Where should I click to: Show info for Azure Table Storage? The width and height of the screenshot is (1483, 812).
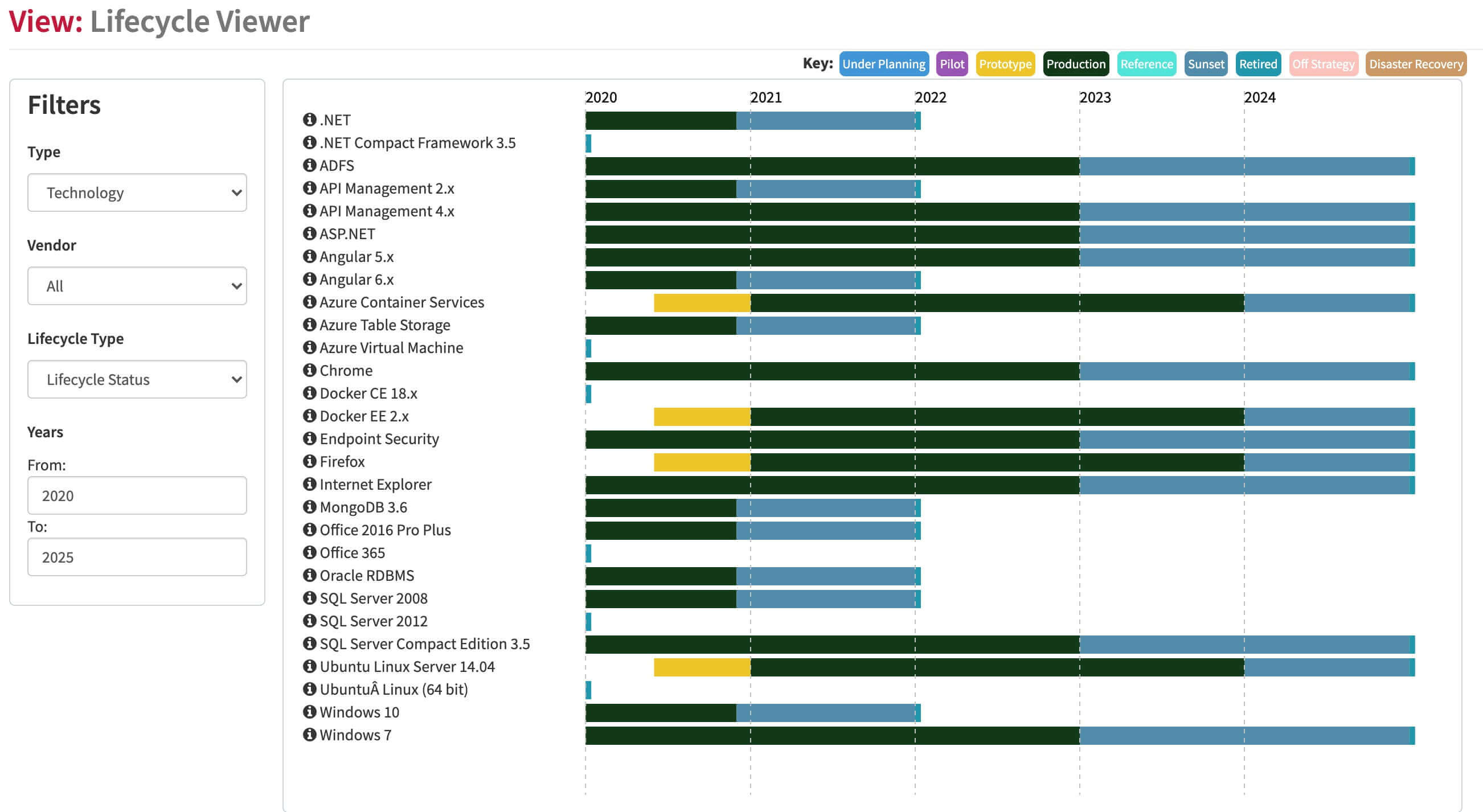click(x=310, y=325)
